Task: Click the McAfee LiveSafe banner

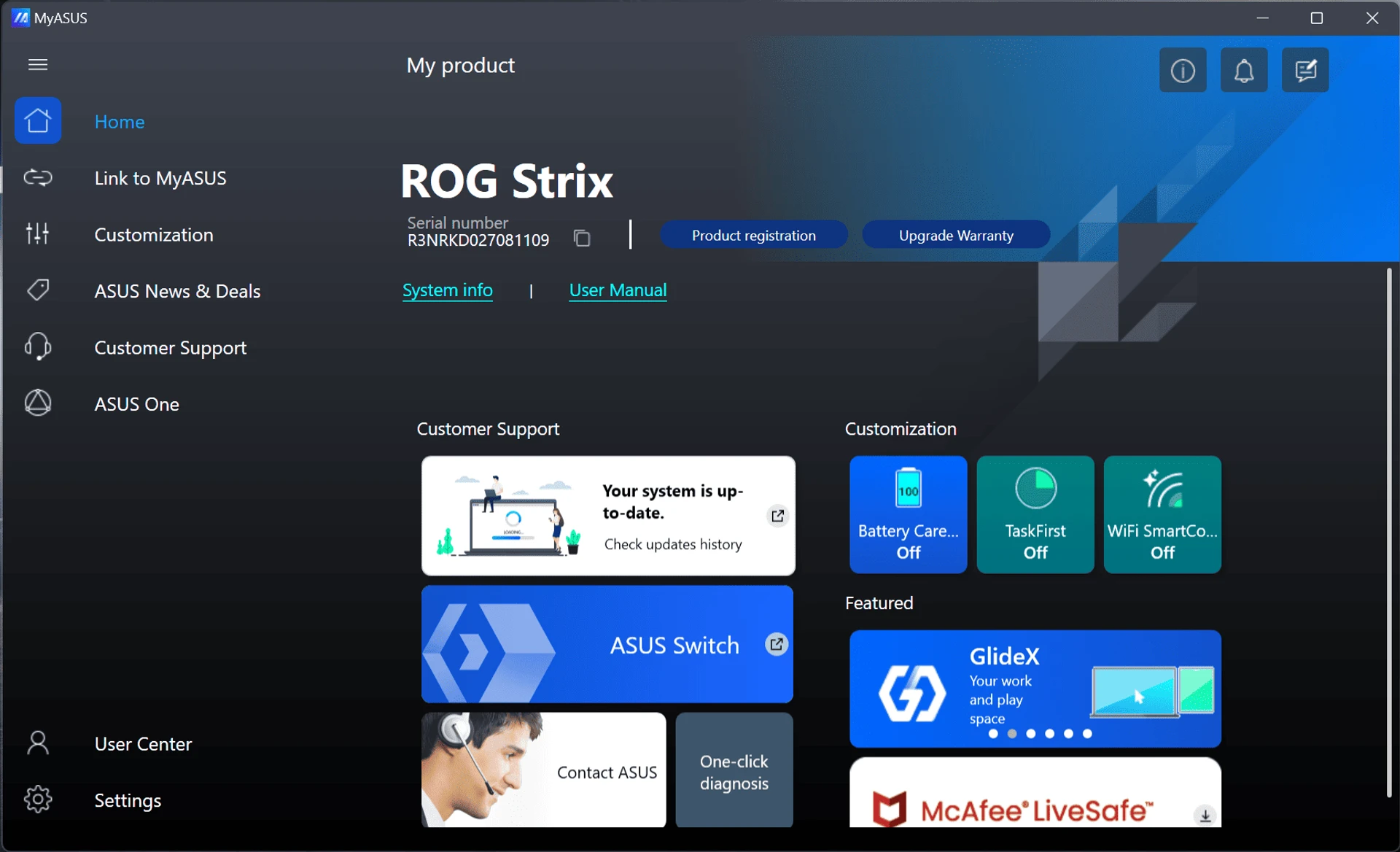Action: (1035, 793)
